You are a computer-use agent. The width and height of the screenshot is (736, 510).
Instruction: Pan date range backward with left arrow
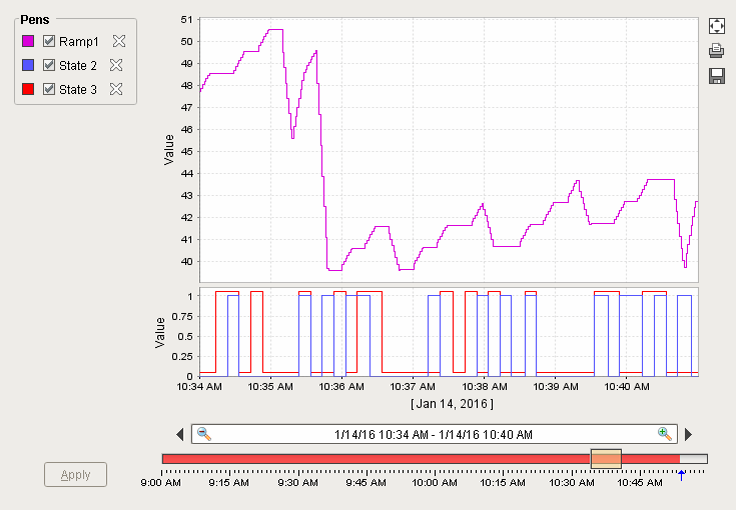pyautogui.click(x=180, y=434)
